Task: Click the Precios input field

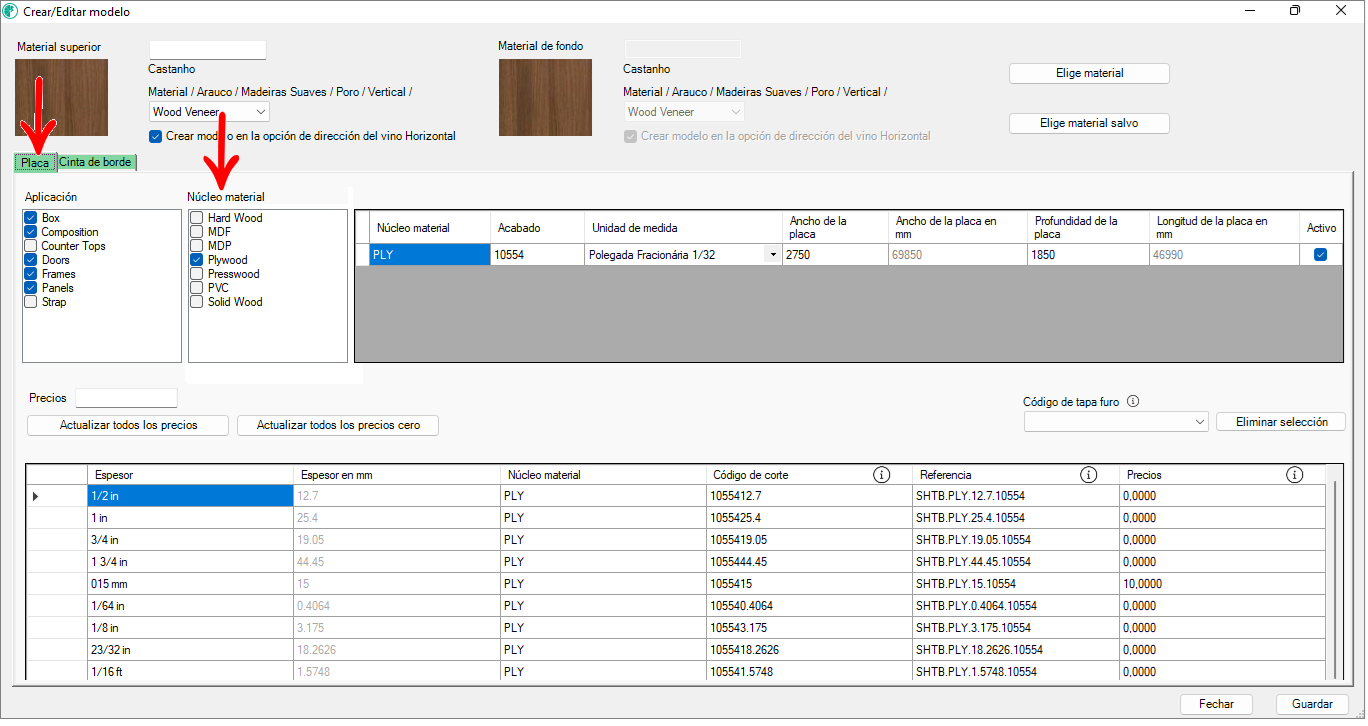Action: [x=126, y=398]
